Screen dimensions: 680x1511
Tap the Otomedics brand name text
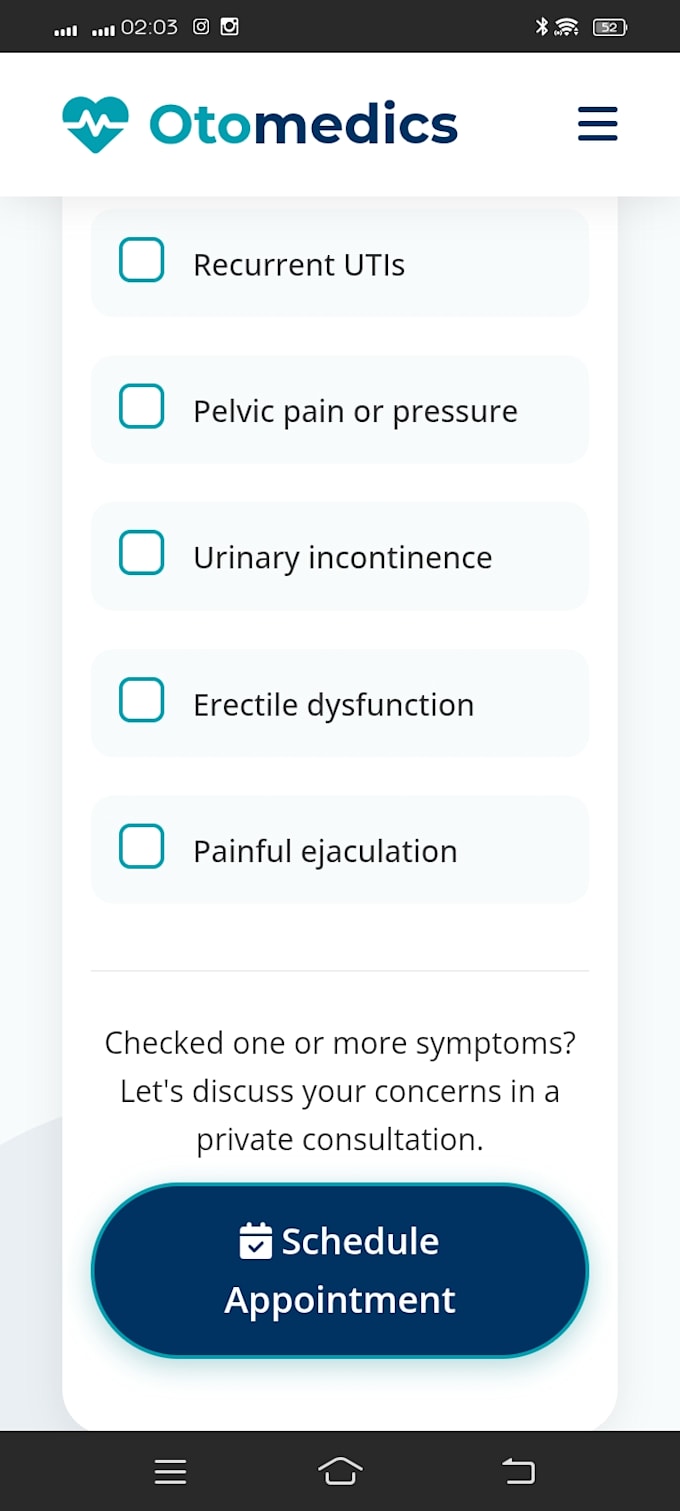(303, 124)
